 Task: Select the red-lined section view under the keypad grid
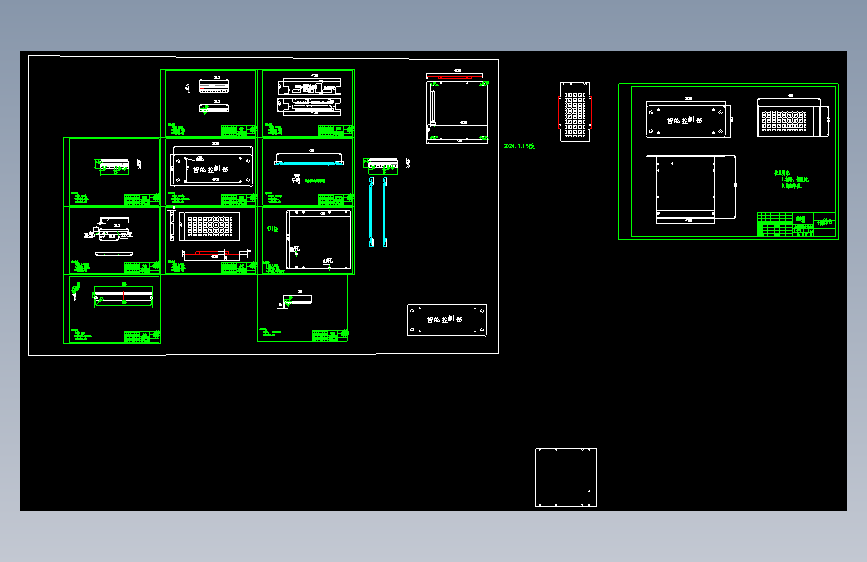(216, 255)
